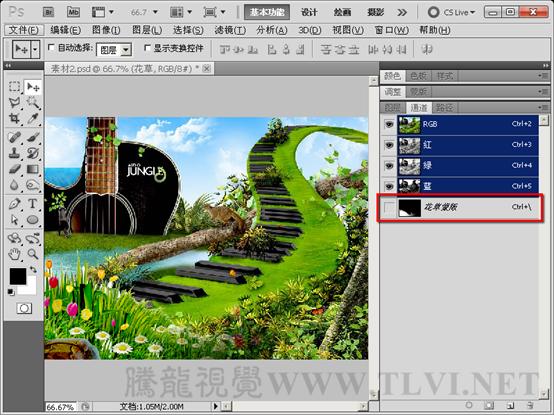Screen dimensions: 554x415
Task: Enable show transform controls checkbox
Action: click(147, 47)
